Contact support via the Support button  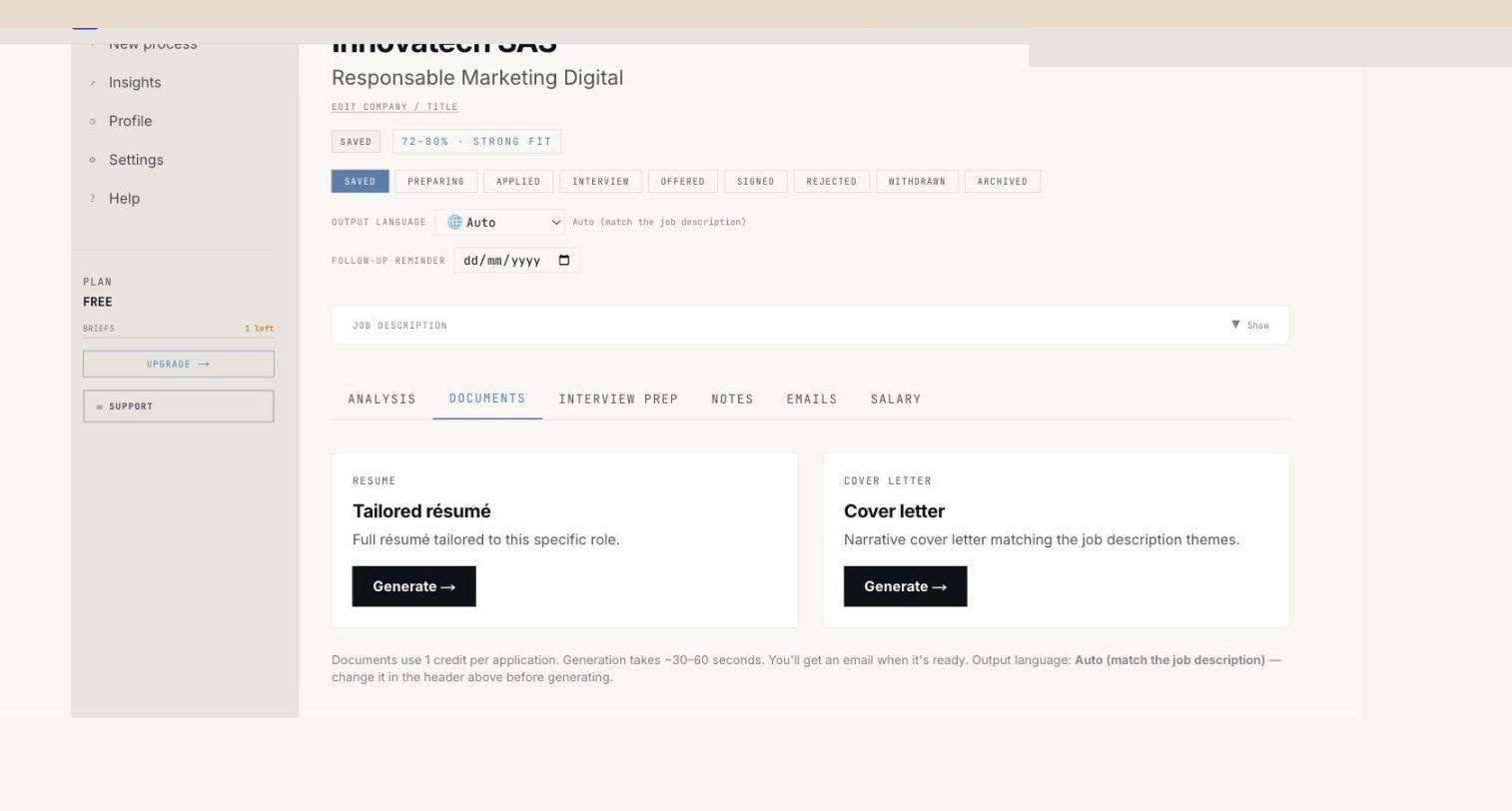(179, 406)
